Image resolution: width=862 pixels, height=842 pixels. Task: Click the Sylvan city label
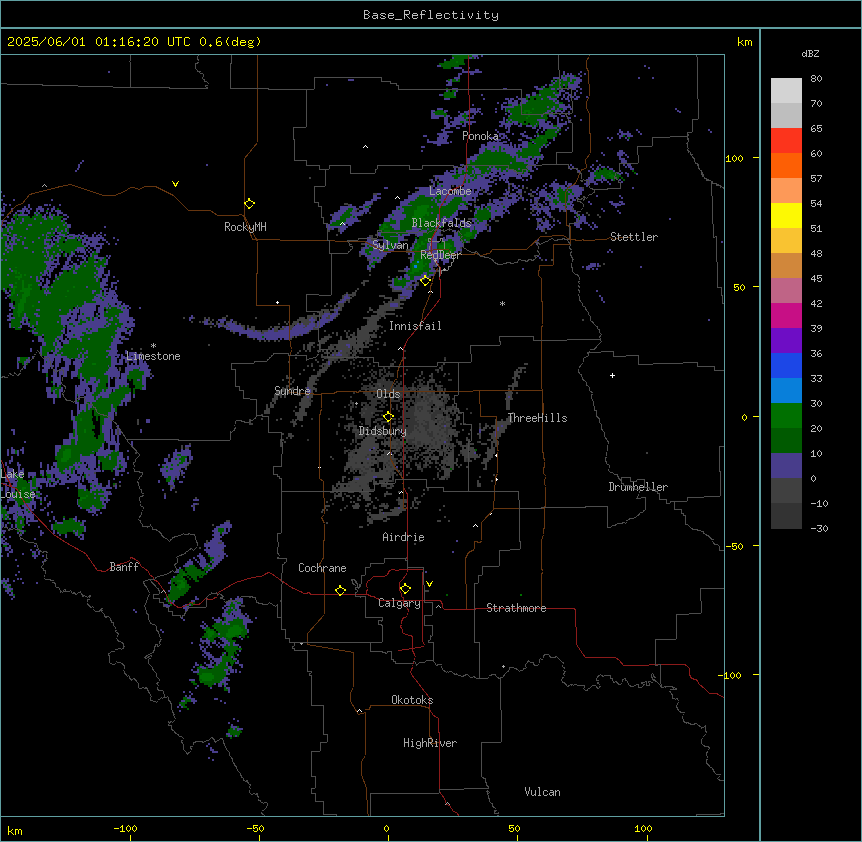coord(390,245)
